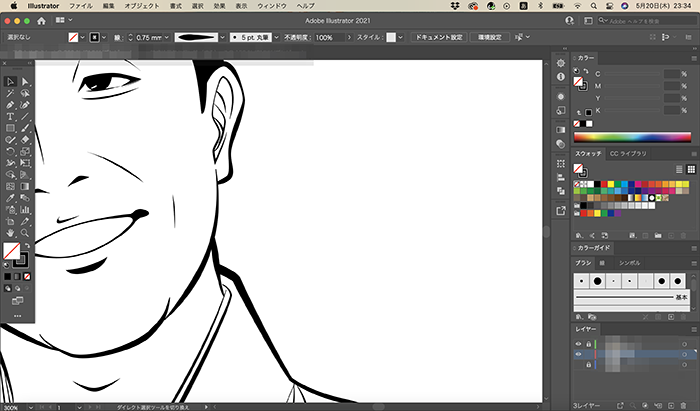Open the ウィンドウ menu
The image size is (700, 411).
pyautogui.click(x=272, y=6)
